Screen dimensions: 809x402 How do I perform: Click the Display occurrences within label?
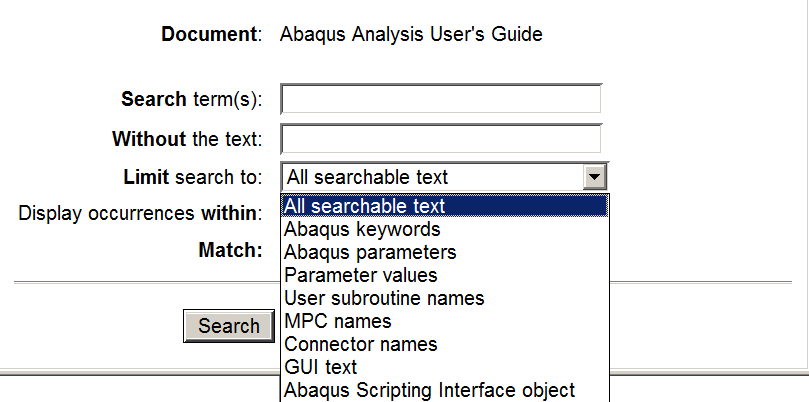(x=140, y=213)
